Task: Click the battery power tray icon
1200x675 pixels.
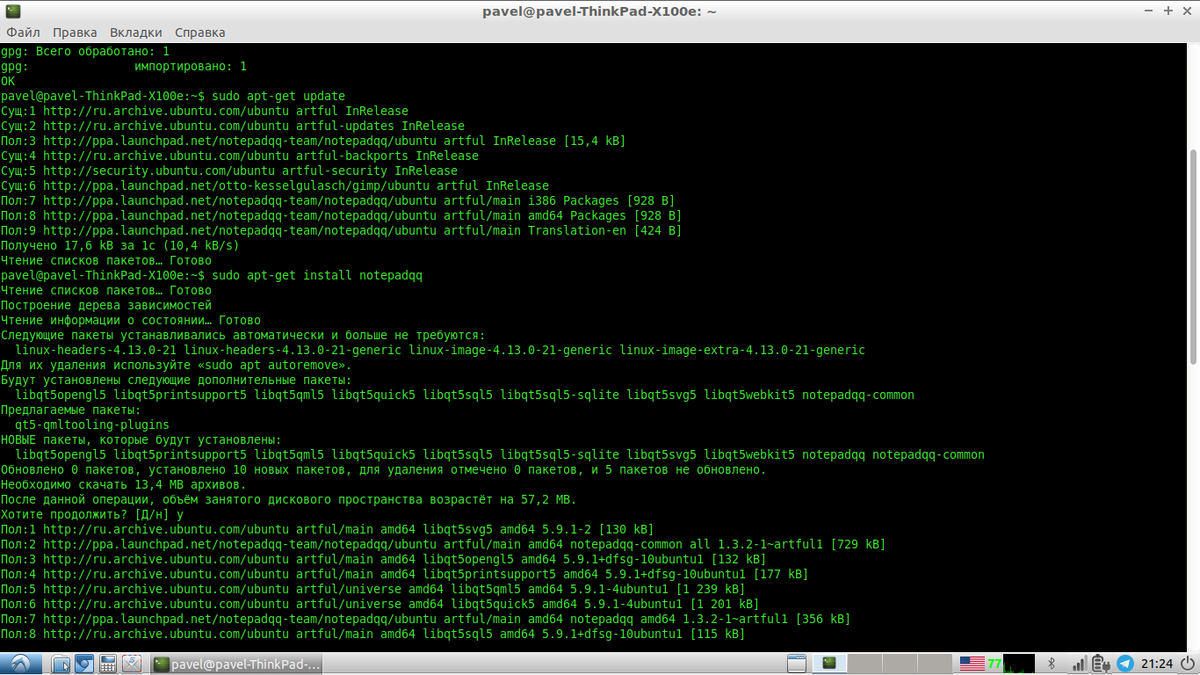Action: pyautogui.click(x=1100, y=663)
